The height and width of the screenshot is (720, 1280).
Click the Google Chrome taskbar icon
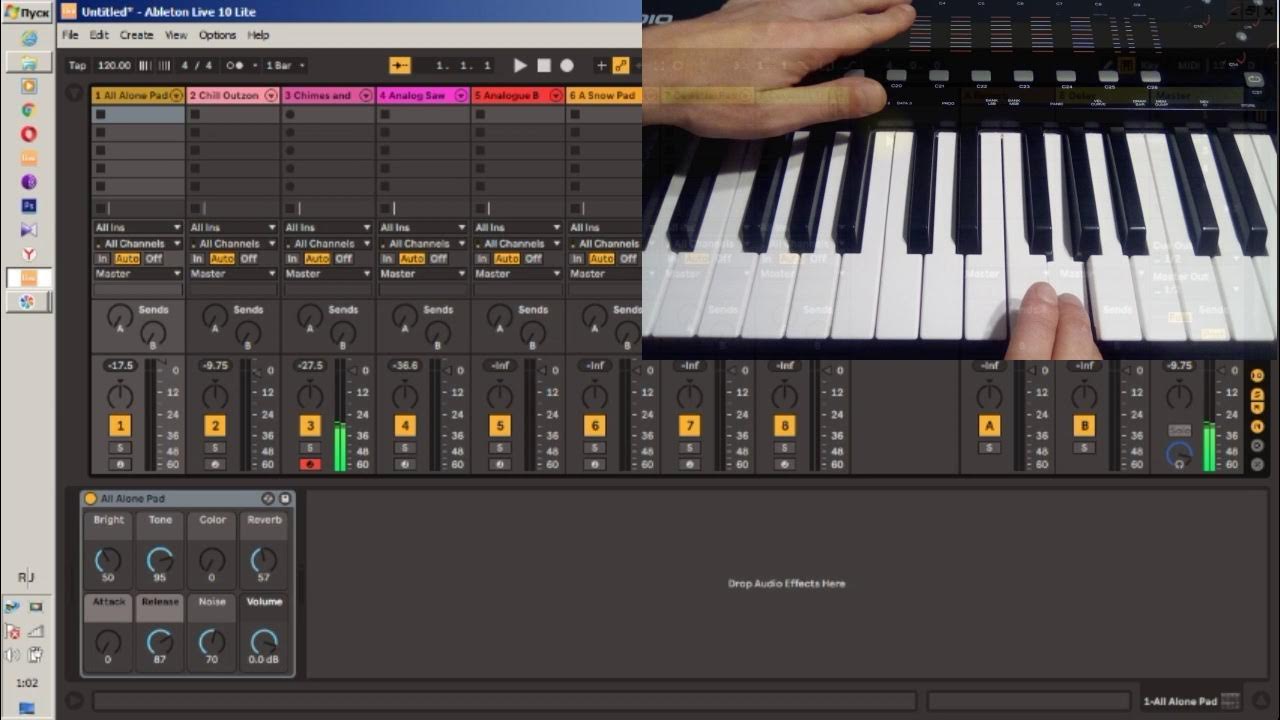click(x=29, y=110)
